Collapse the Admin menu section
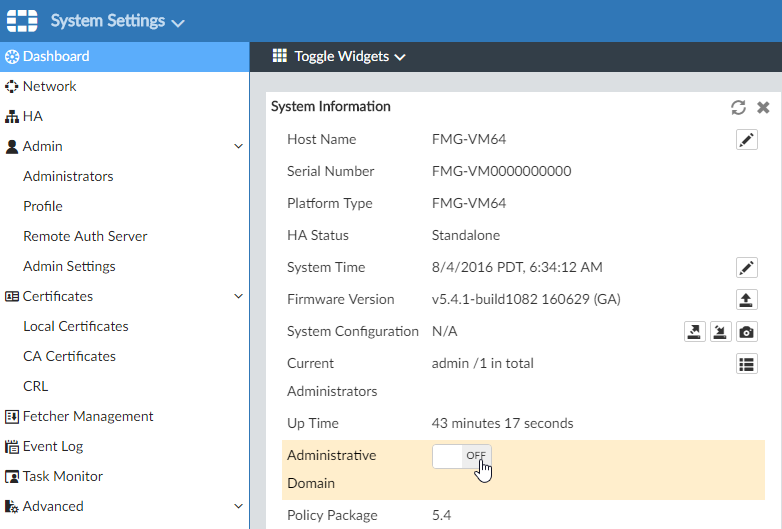Image resolution: width=782 pixels, height=529 pixels. [x=238, y=147]
